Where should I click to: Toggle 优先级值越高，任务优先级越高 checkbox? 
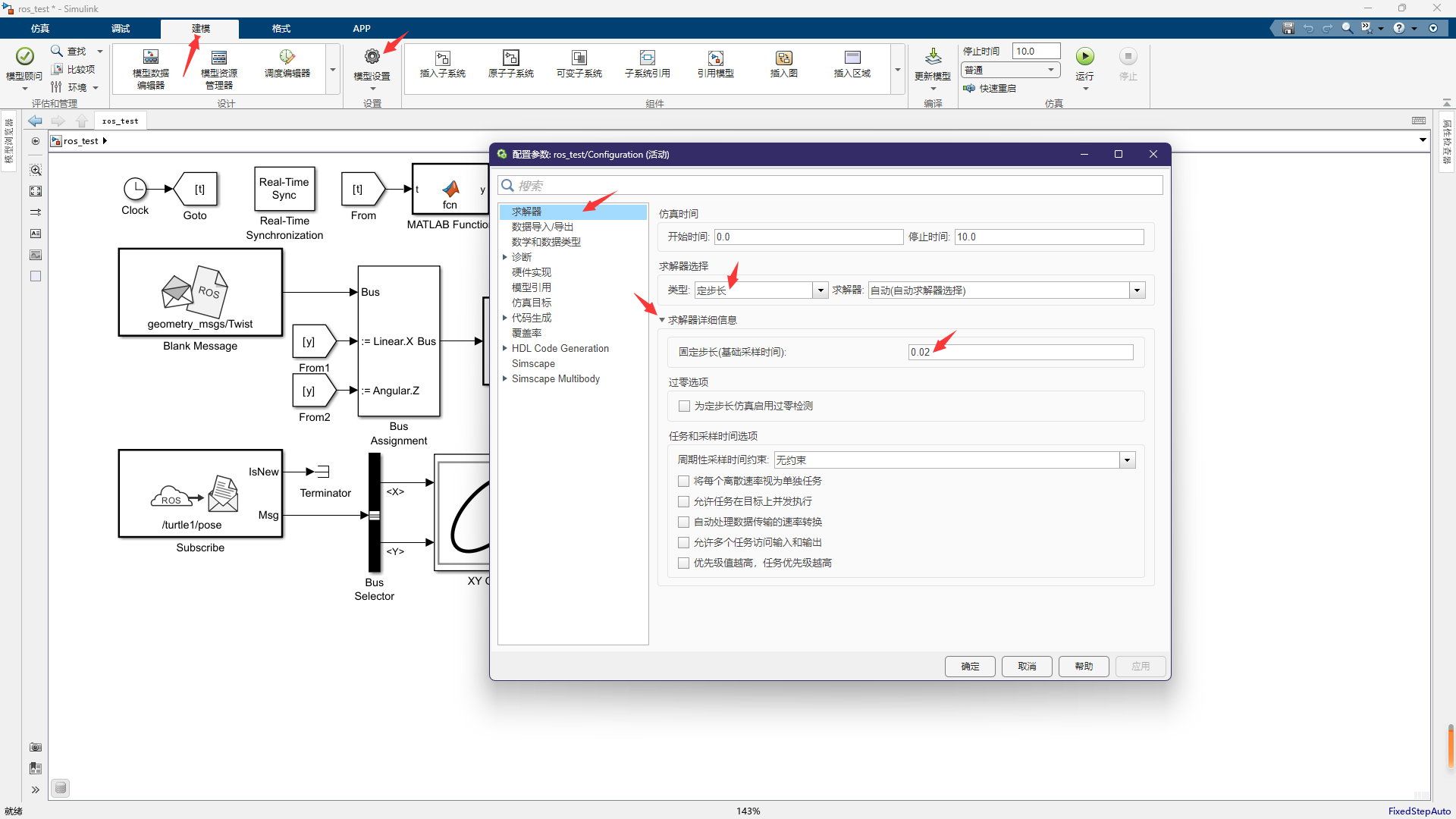684,563
